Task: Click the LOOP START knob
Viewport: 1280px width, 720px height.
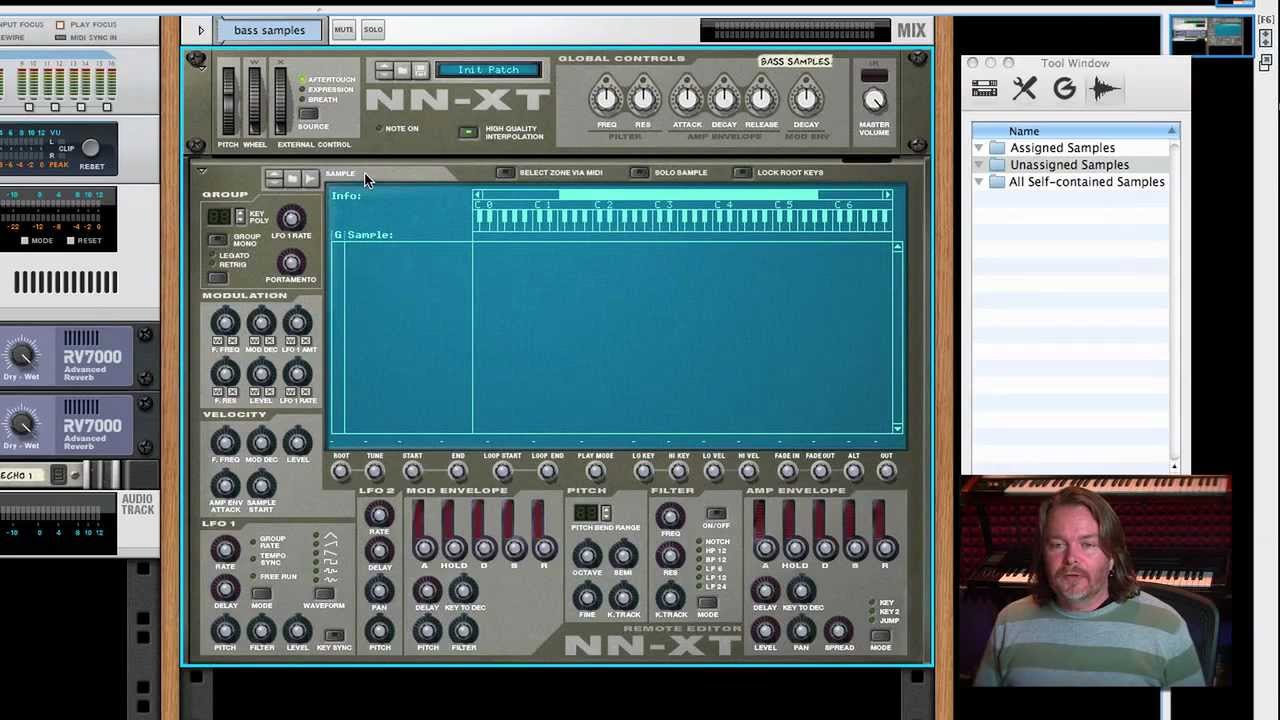Action: pos(502,472)
